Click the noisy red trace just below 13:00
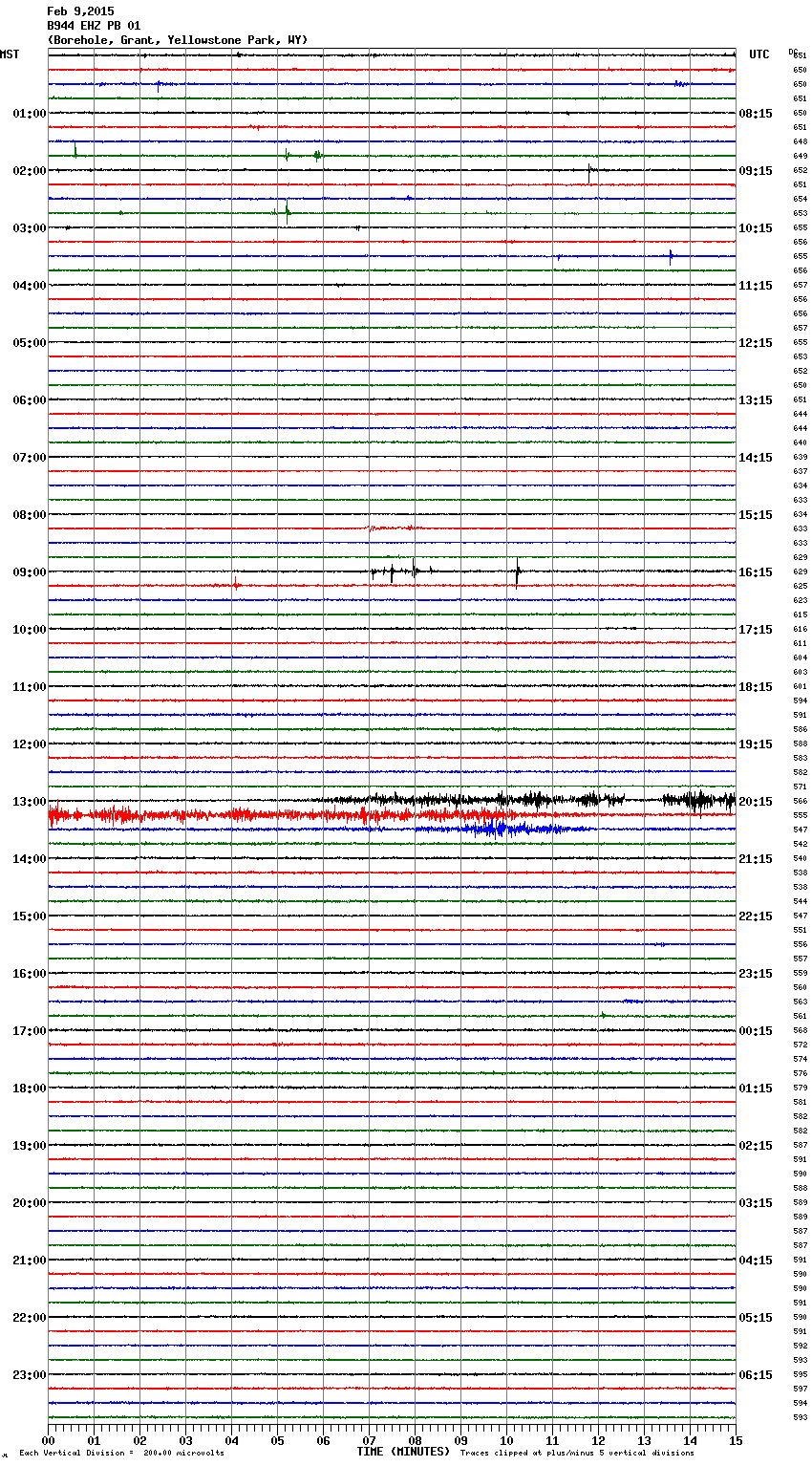This screenshot has height=1466, width=812. tap(239, 815)
